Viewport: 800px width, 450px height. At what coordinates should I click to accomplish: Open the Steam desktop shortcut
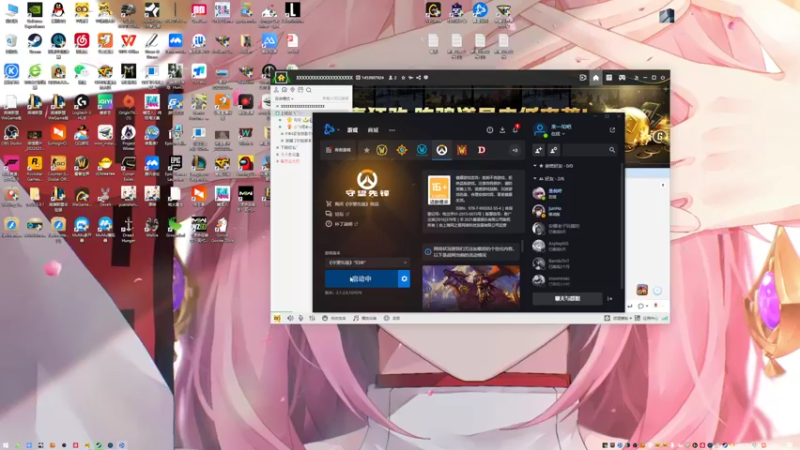click(x=35, y=43)
